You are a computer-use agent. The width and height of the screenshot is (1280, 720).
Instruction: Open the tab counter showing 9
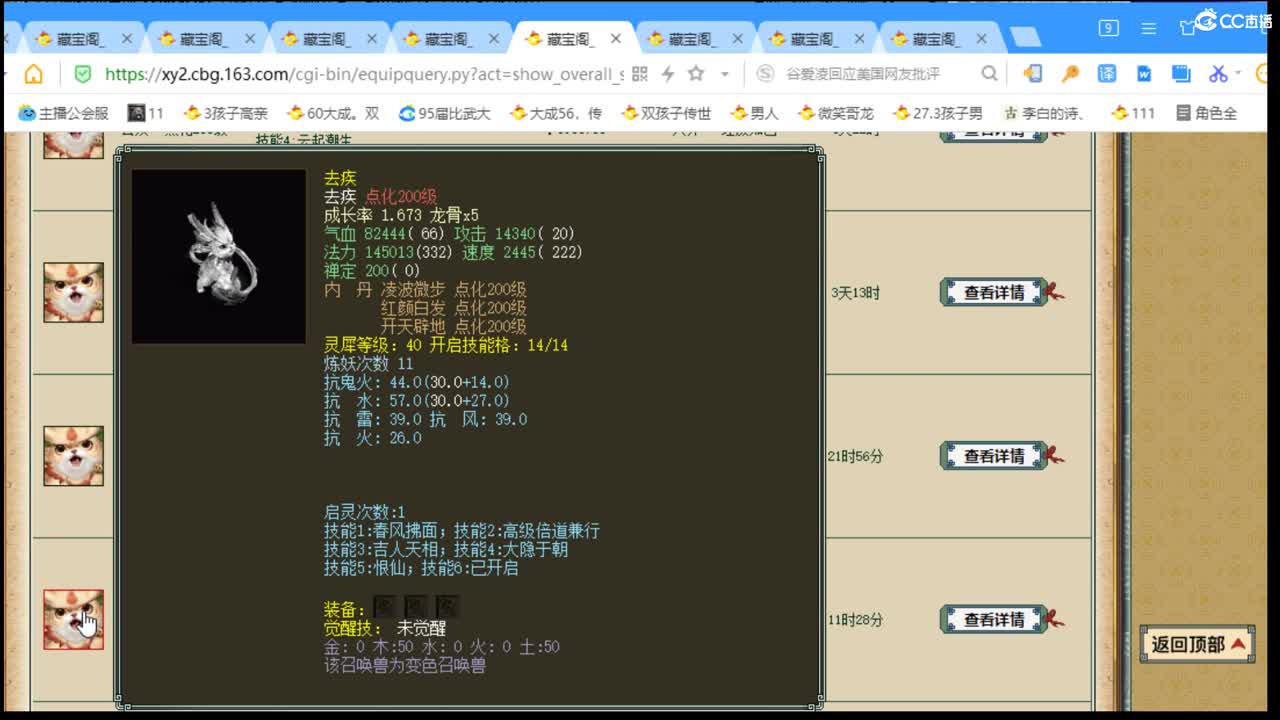1108,28
